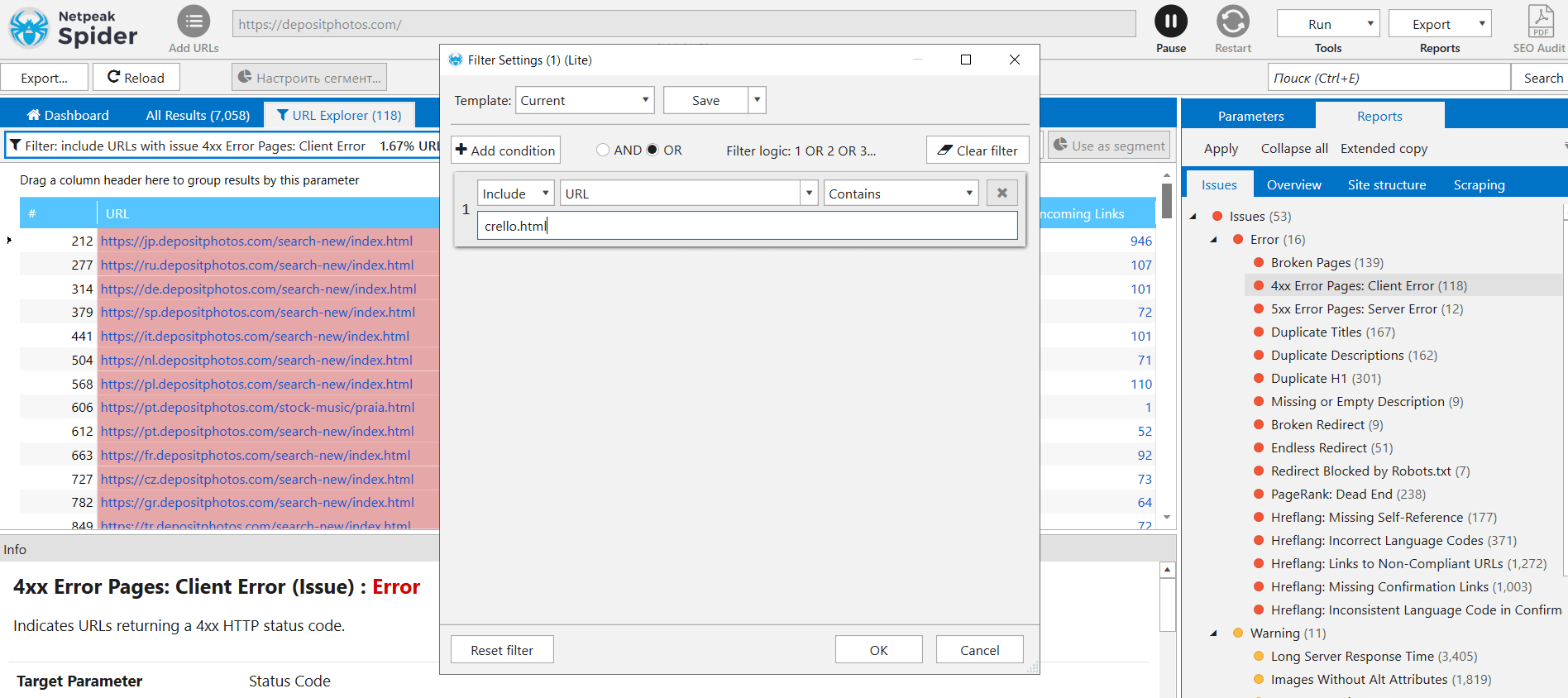Open the Template Current dropdown
1568x698 pixels.
(x=585, y=100)
